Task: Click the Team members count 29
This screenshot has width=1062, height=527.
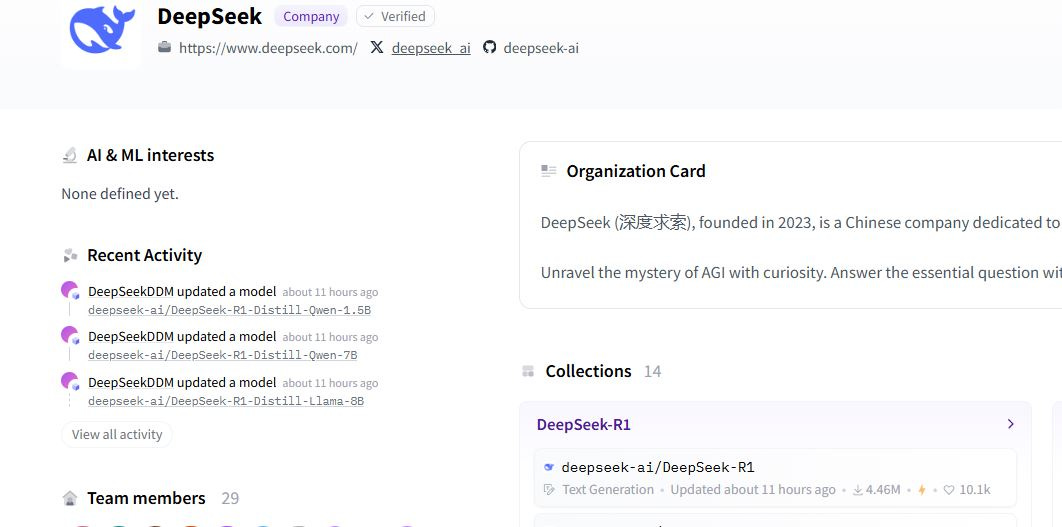Action: click(230, 499)
